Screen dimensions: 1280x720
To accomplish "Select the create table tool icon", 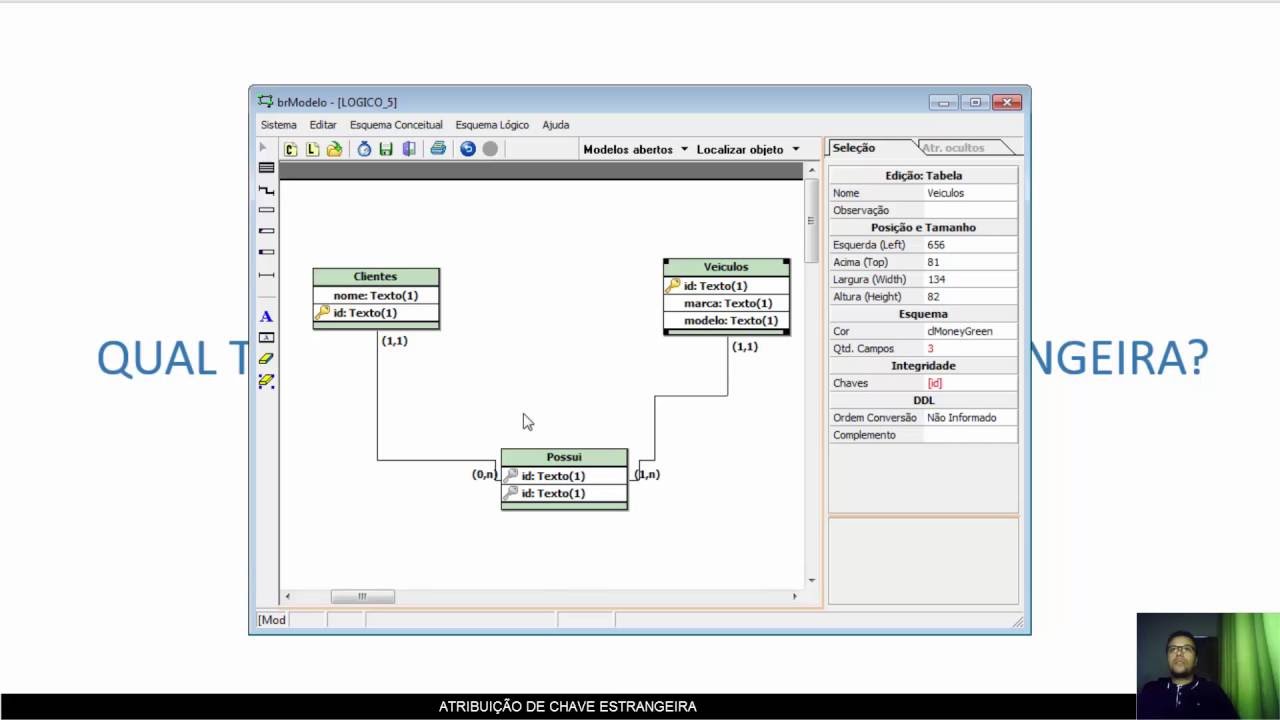I will point(266,168).
